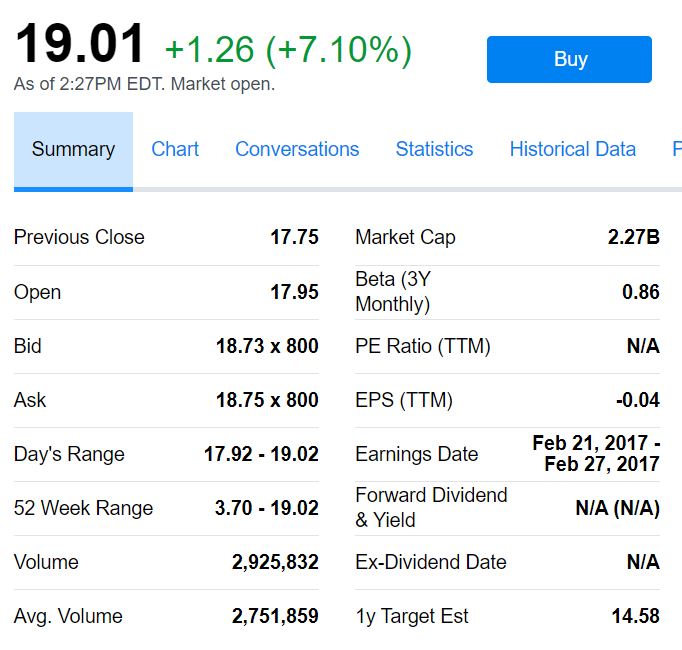Click the Ex-Dividend Date label

(x=430, y=562)
